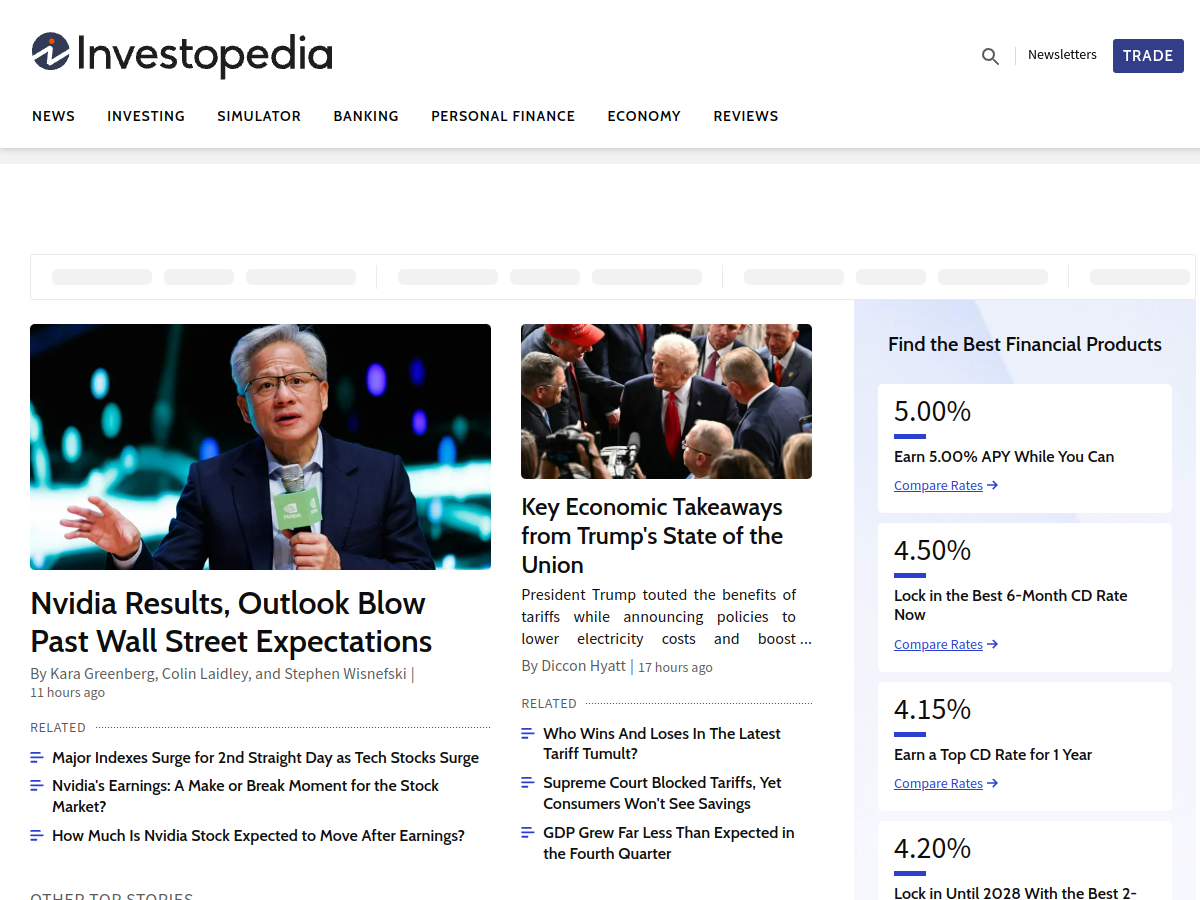The image size is (1200, 900).
Task: Click Find the Best Financial Products heading
Action: pyautogui.click(x=1025, y=344)
